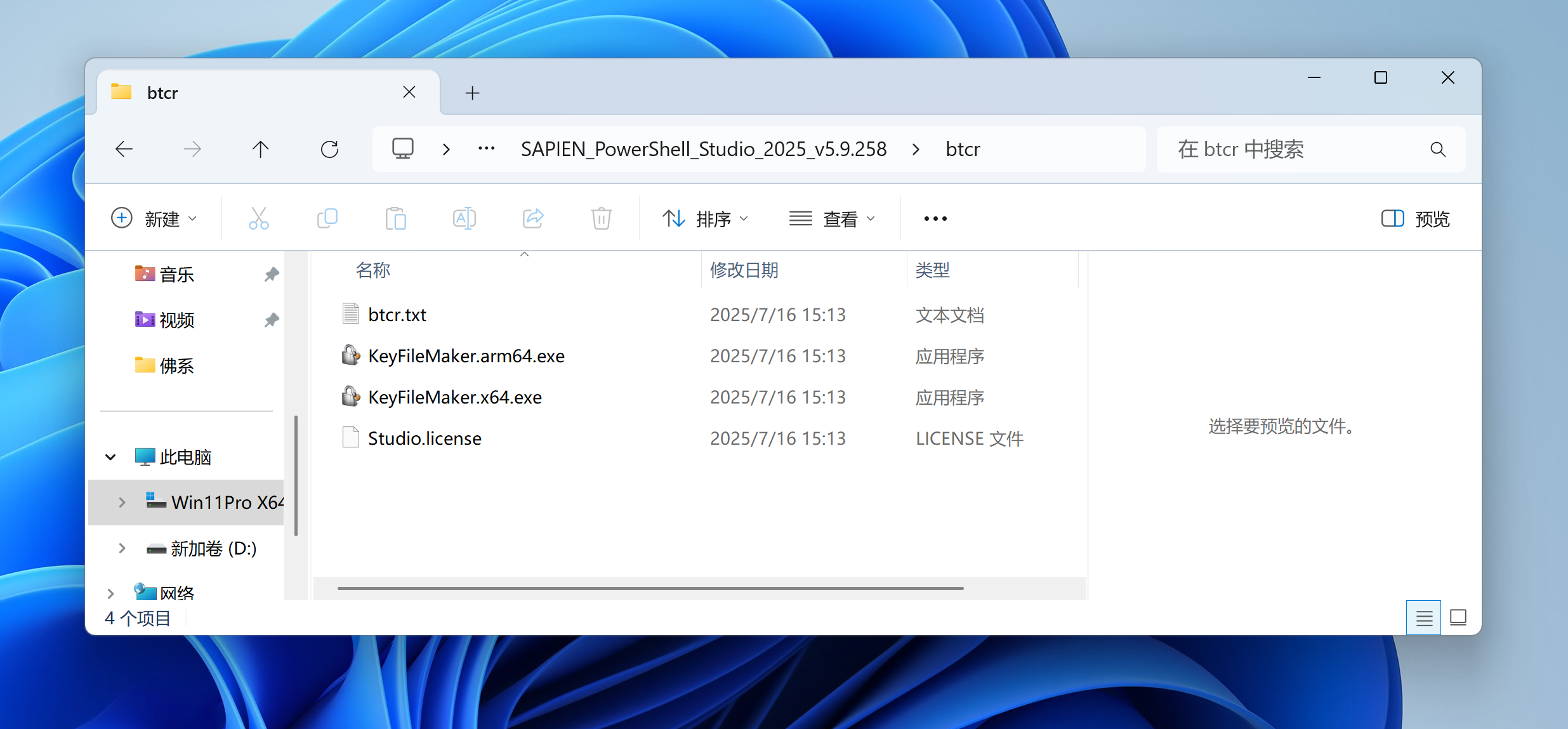Refresh the current folder view
Image resolution: width=1568 pixels, height=729 pixels.
[x=329, y=150]
